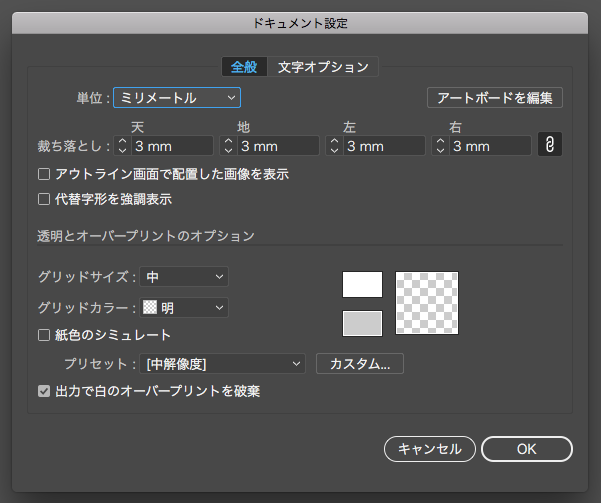This screenshot has height=503, width=601.
Task: Select the 全般 tab
Action: [x=244, y=67]
